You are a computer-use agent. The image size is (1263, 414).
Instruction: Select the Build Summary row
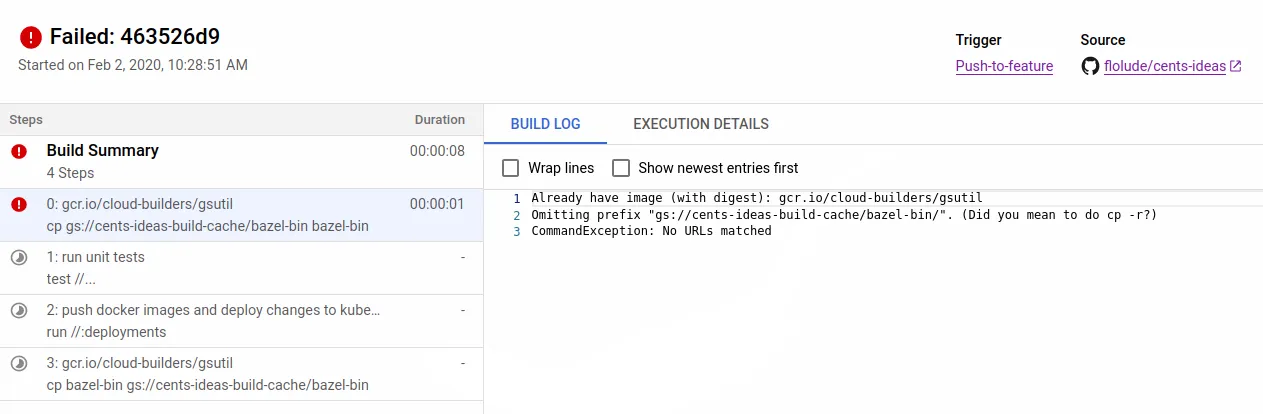point(240,162)
